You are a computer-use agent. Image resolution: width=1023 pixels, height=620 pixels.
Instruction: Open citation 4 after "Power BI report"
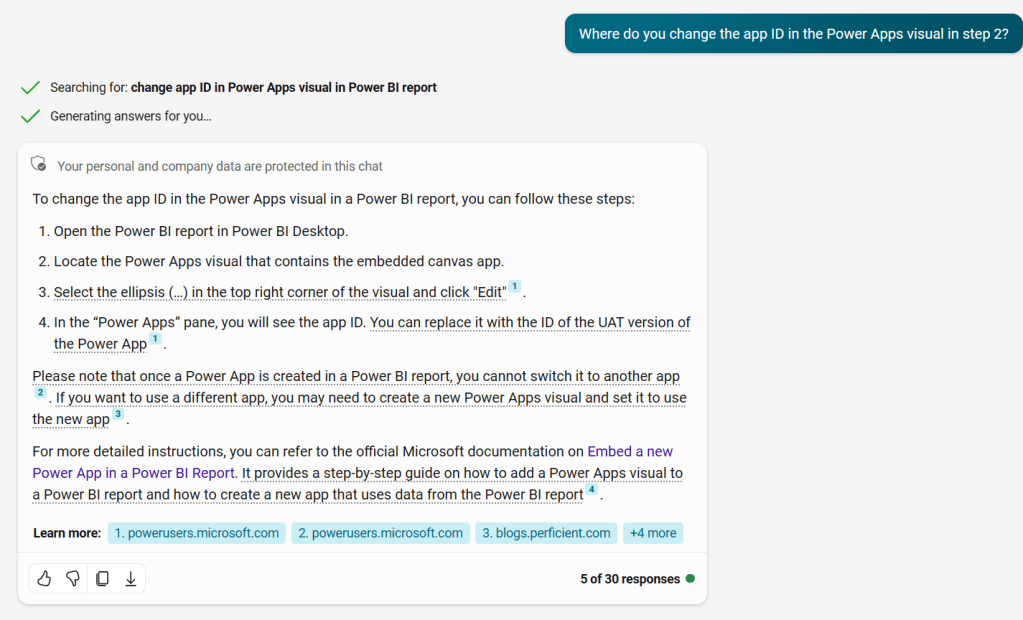(591, 490)
